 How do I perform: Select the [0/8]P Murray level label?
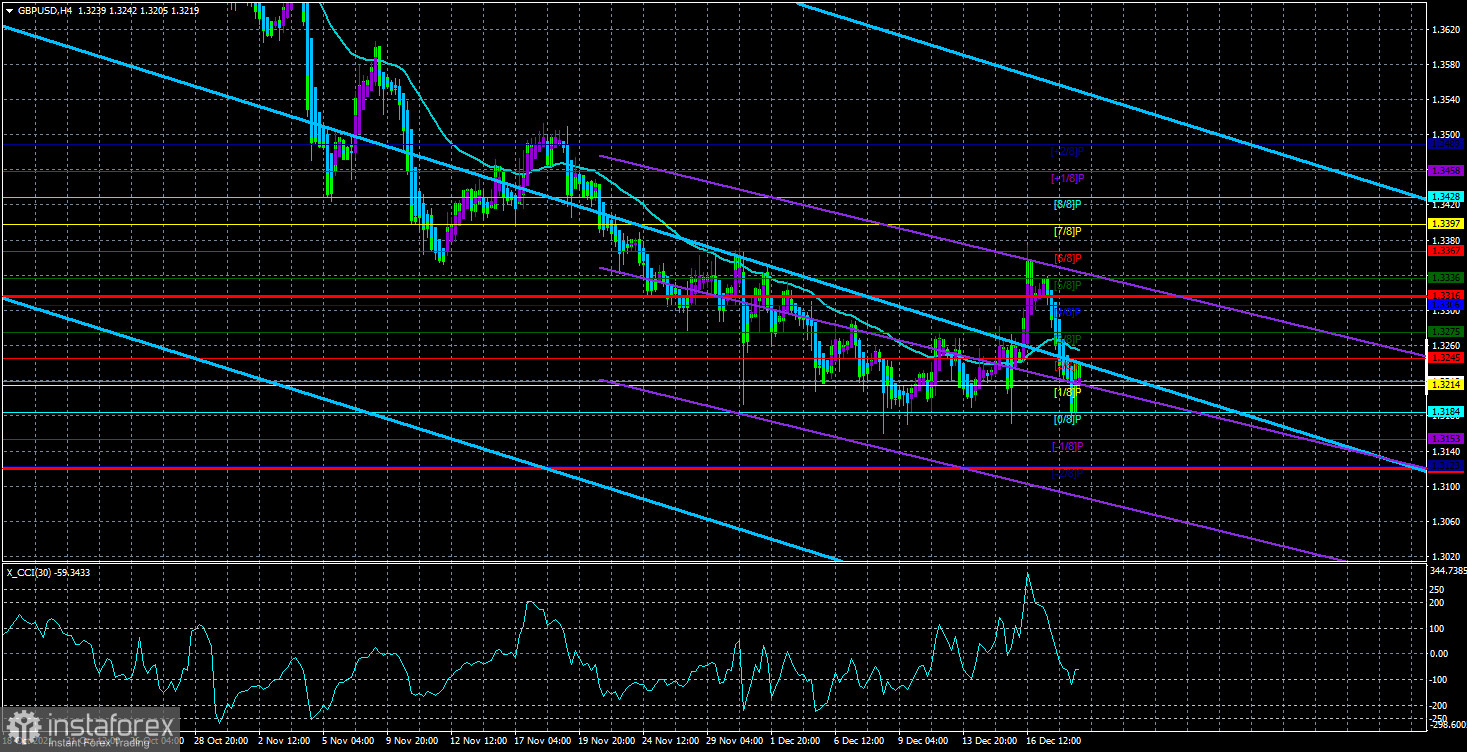[x=1068, y=419]
